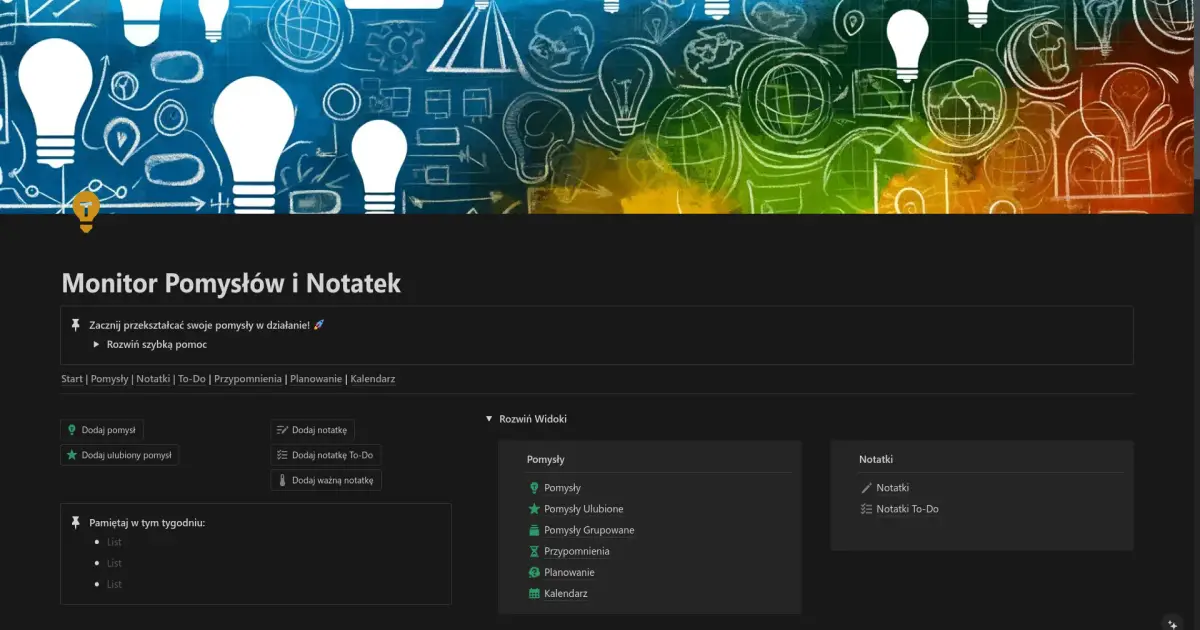The height and width of the screenshot is (630, 1200).
Task: Click the lightbulb cover image
Action: 600,100
